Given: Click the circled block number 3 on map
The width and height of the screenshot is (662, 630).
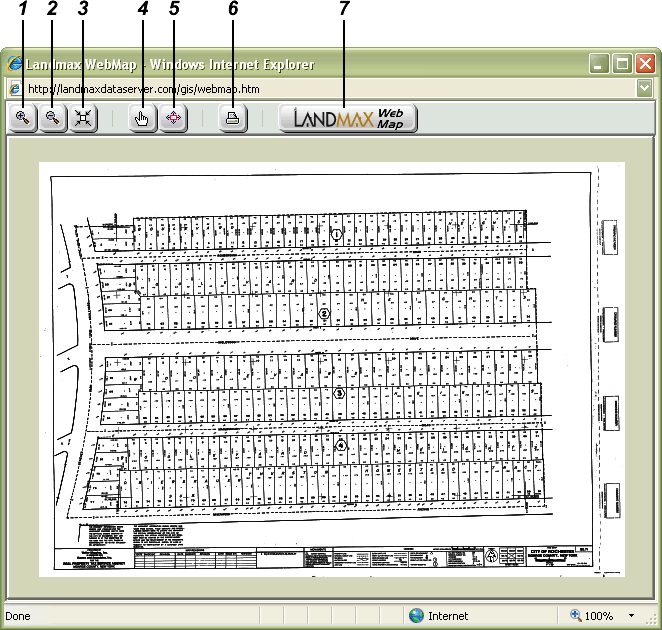Looking at the screenshot, I should tap(339, 393).
